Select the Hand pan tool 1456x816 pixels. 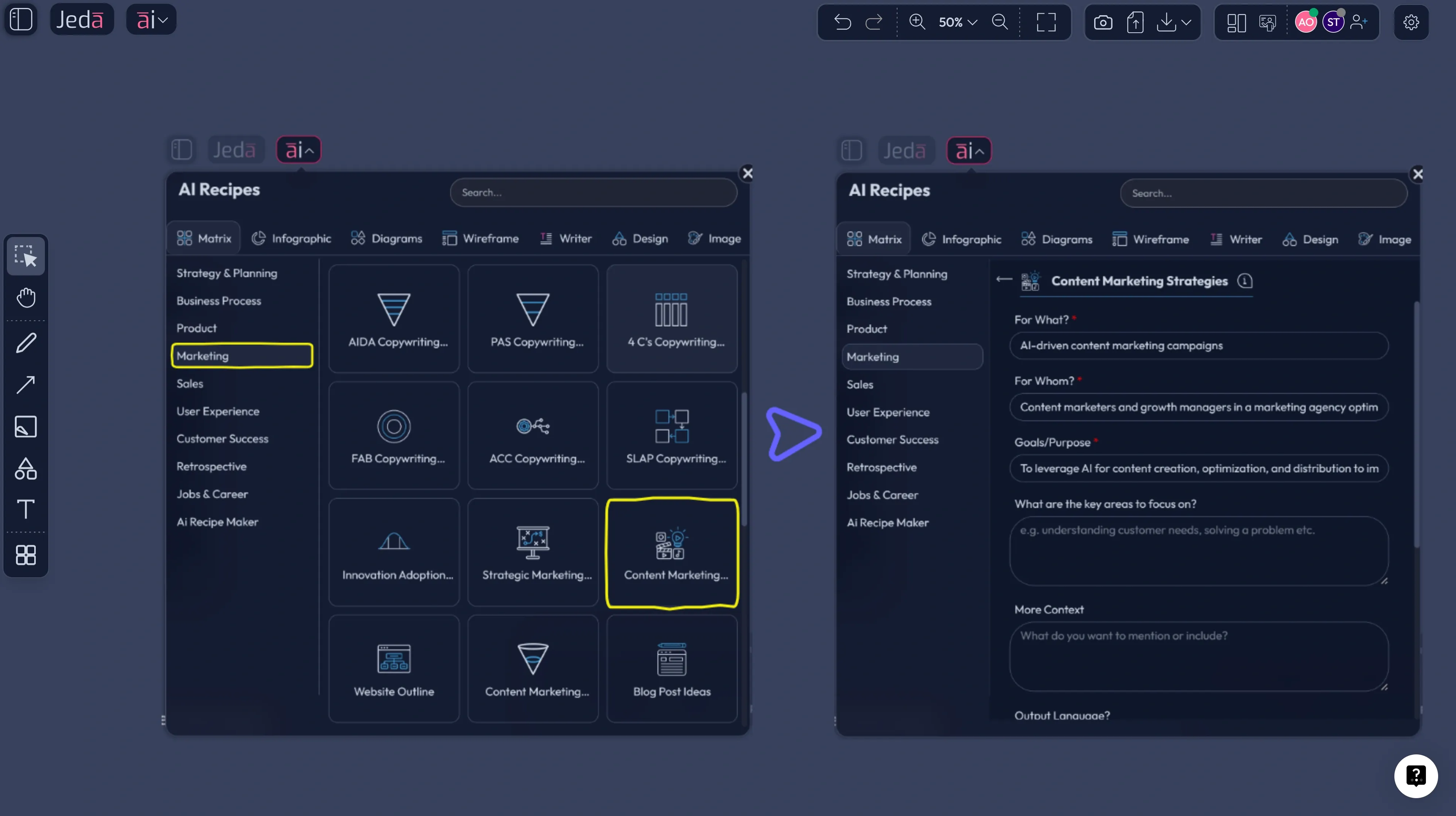(x=26, y=297)
